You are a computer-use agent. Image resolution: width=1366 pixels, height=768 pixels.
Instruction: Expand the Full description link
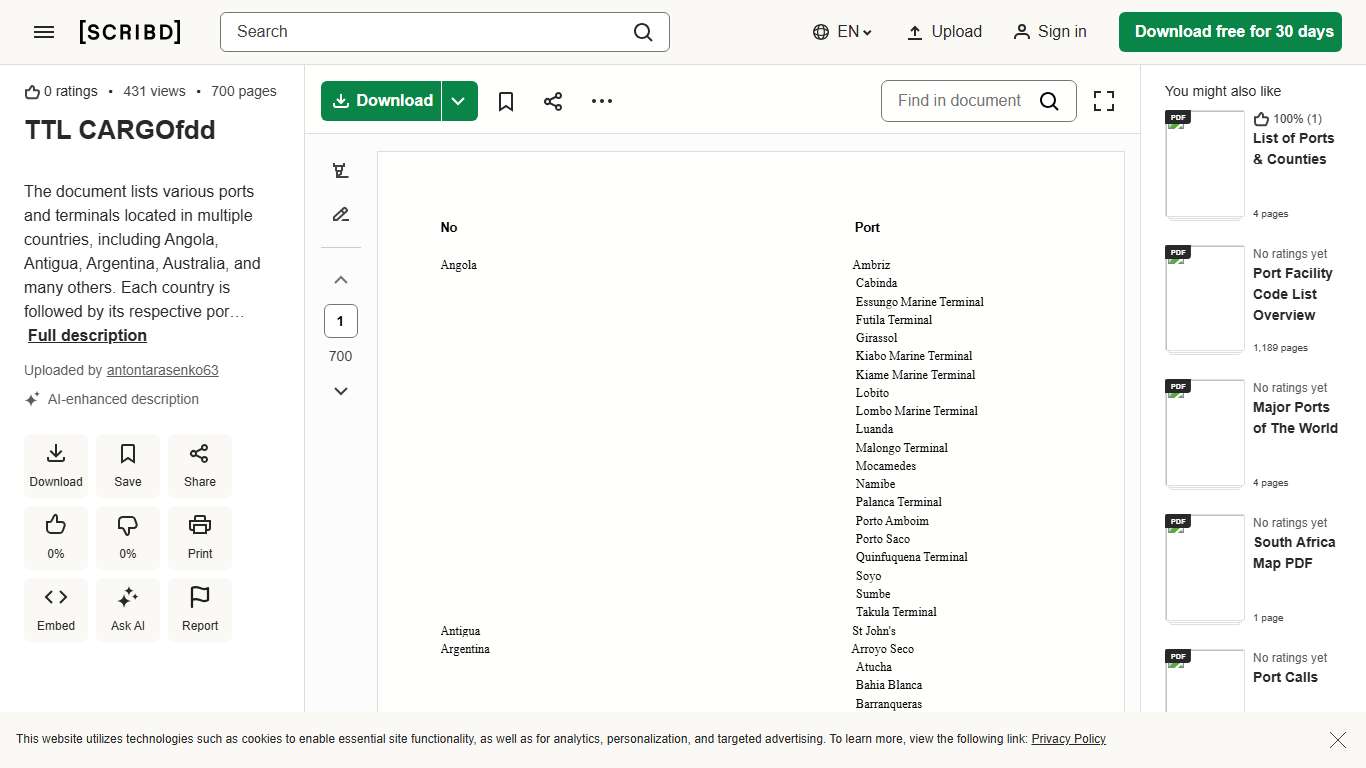point(87,336)
